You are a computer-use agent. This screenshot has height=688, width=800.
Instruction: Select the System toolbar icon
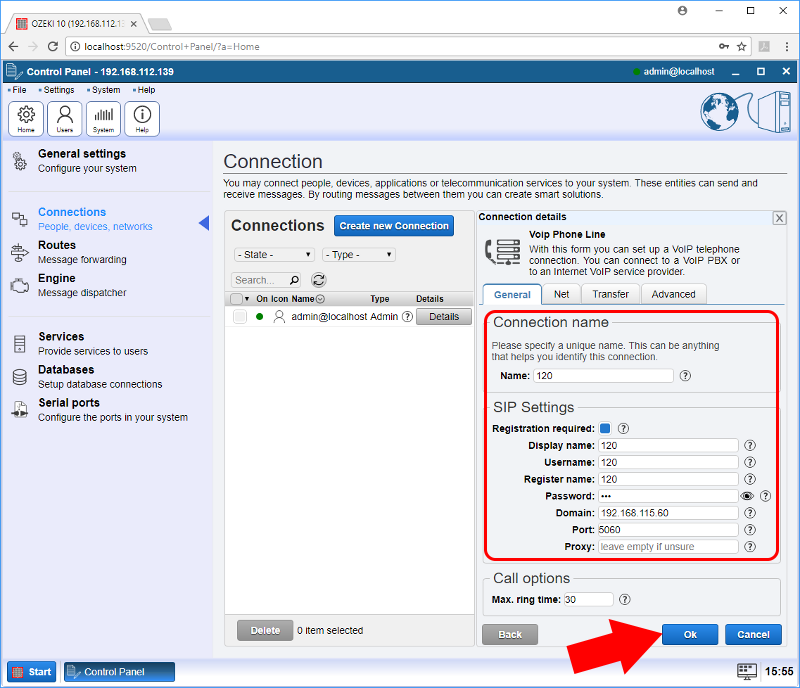click(x=103, y=117)
